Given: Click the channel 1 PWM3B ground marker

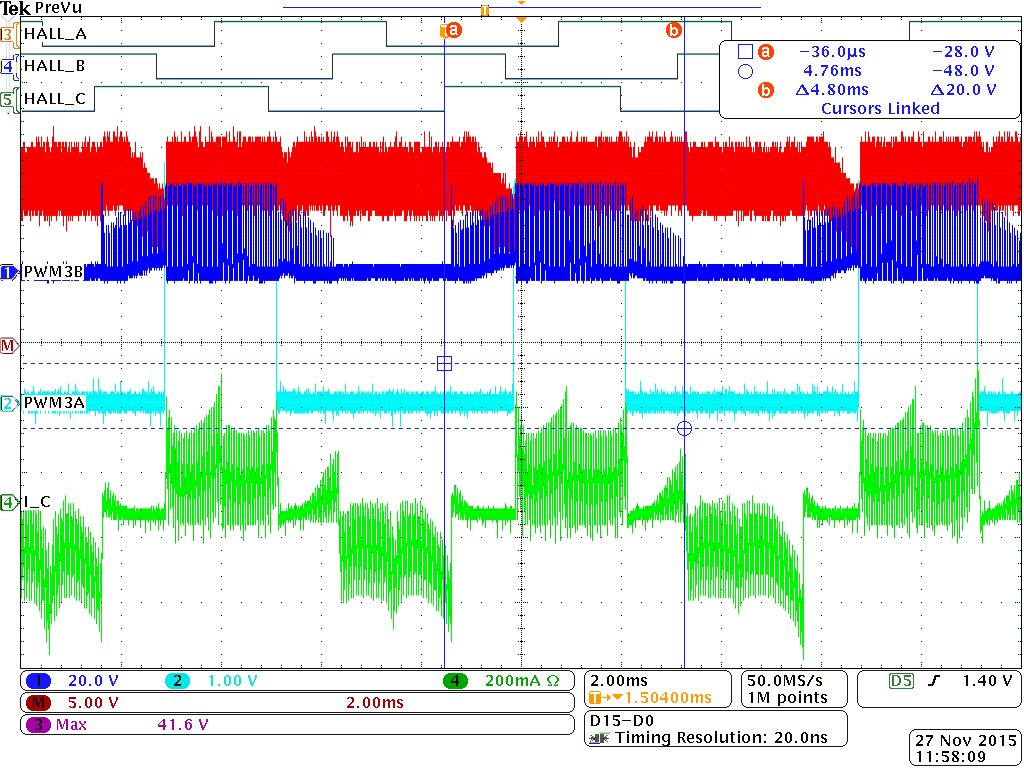Looking at the screenshot, I should click(9, 272).
